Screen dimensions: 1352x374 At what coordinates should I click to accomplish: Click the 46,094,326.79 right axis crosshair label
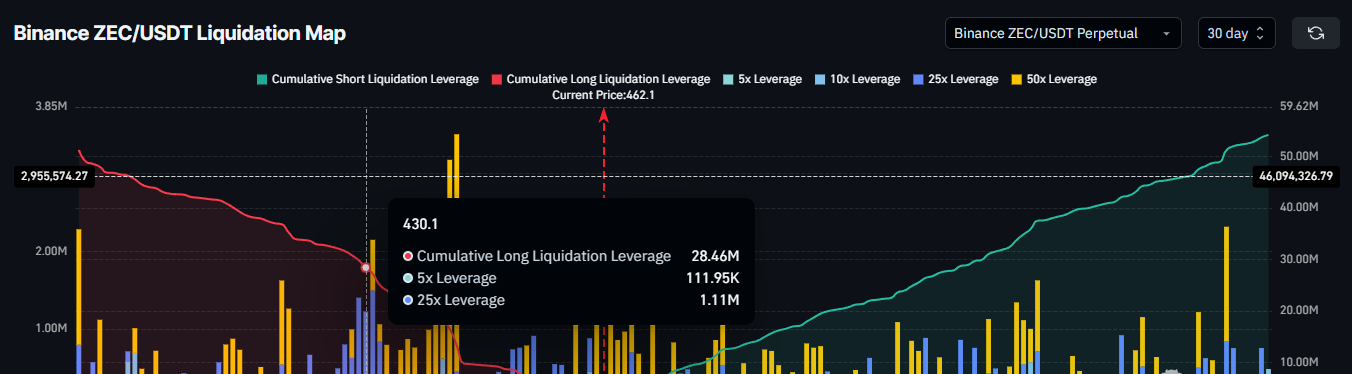pos(1296,176)
